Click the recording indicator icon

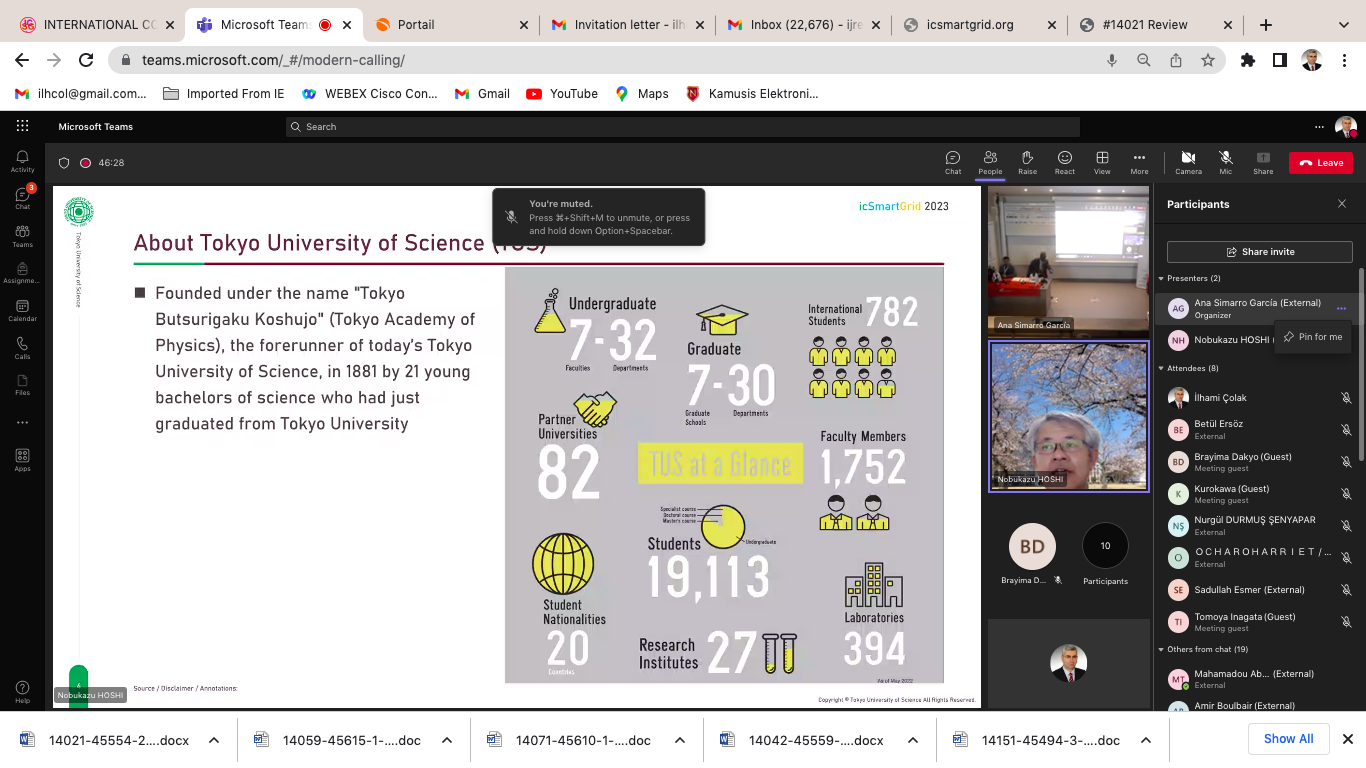pyautogui.click(x=86, y=163)
